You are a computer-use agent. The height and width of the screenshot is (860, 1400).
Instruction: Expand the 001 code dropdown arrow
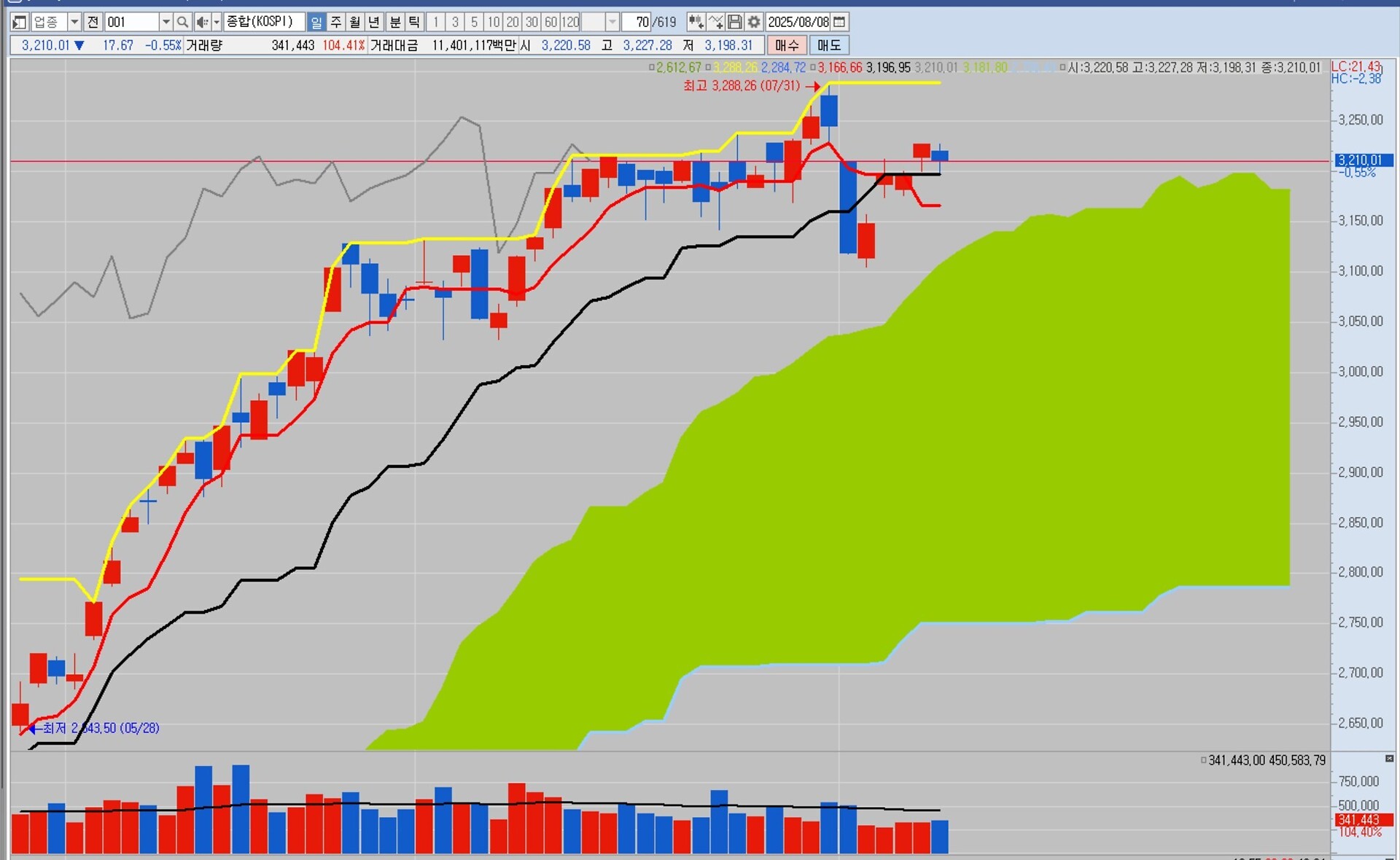(166, 22)
